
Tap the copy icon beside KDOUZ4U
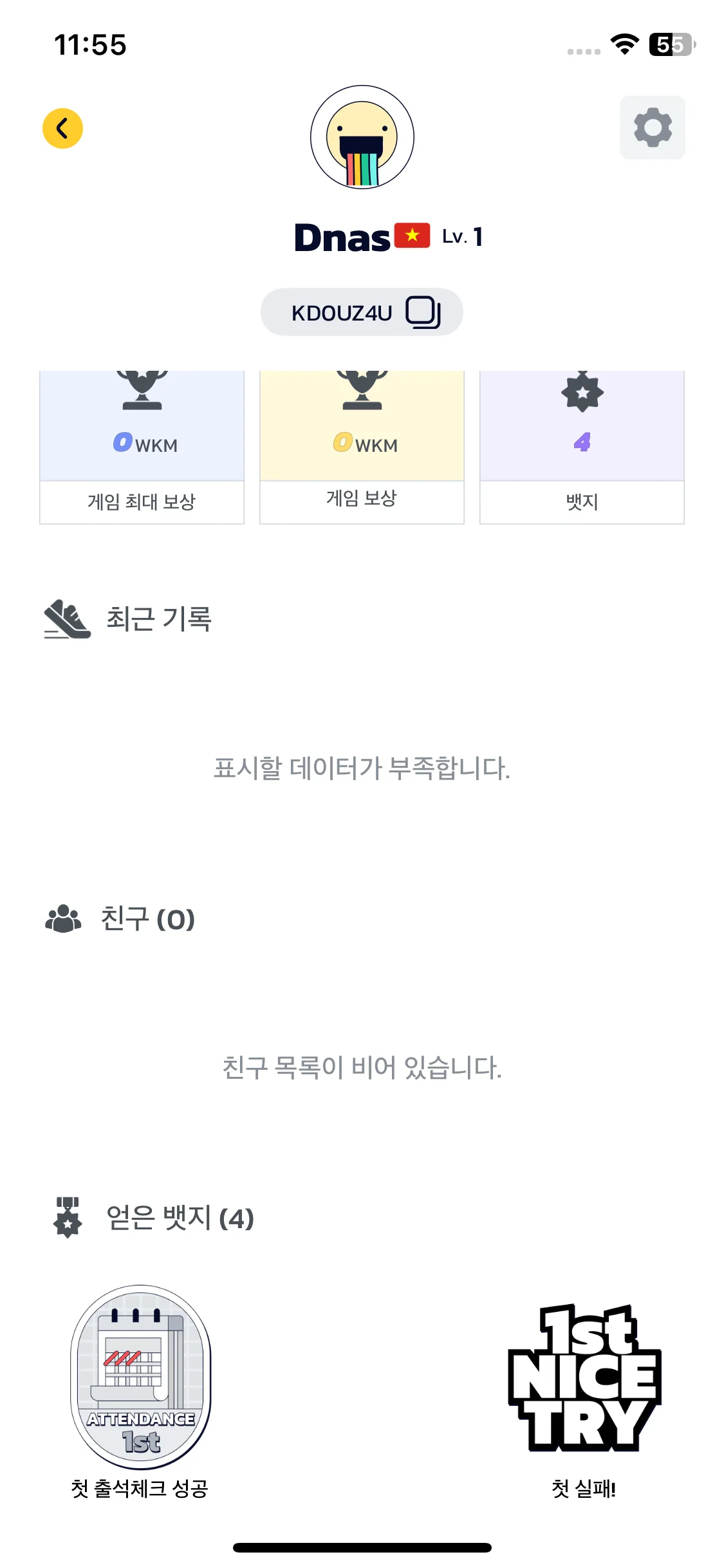(x=423, y=312)
